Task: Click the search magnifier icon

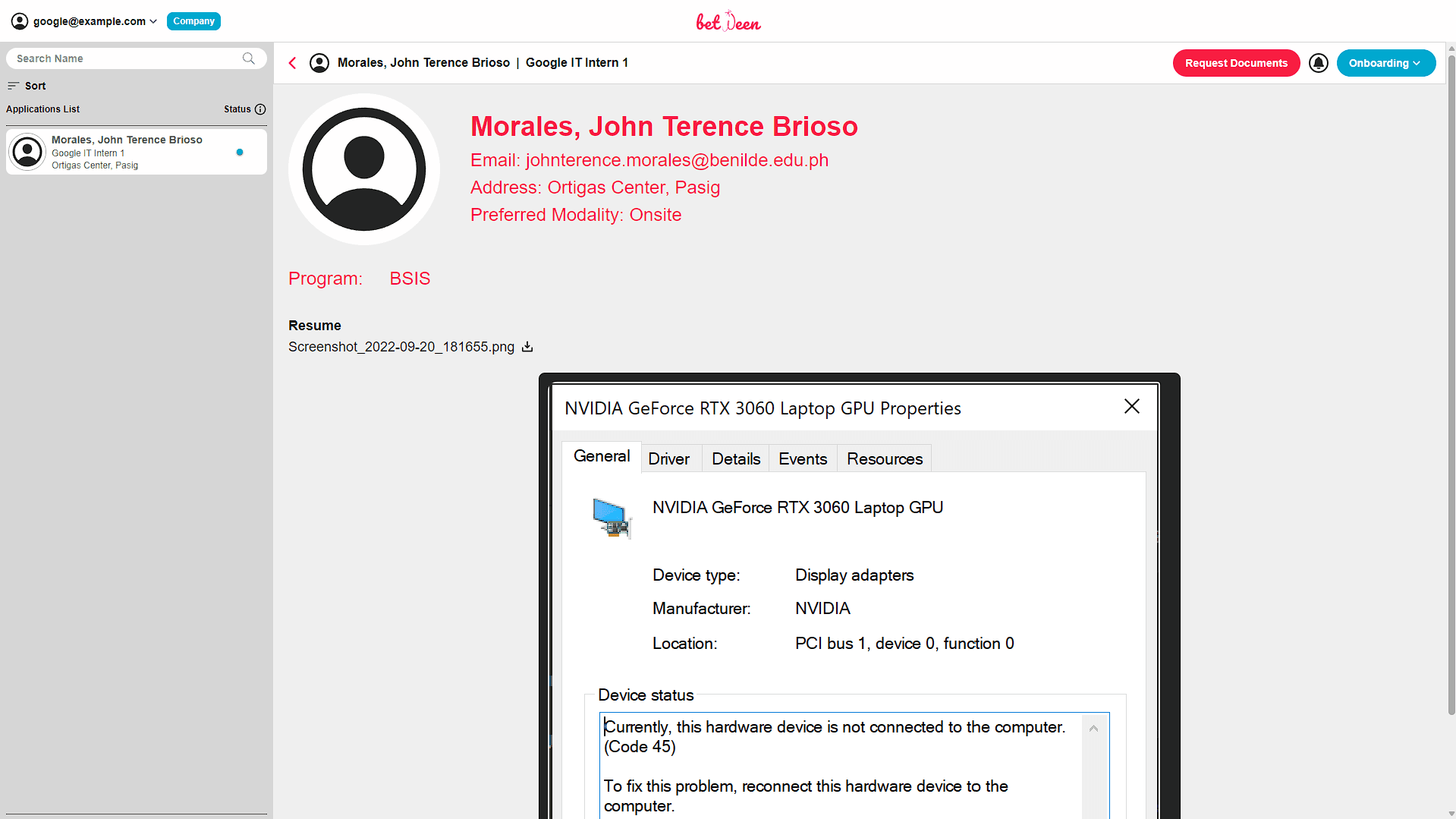Action: click(x=248, y=58)
